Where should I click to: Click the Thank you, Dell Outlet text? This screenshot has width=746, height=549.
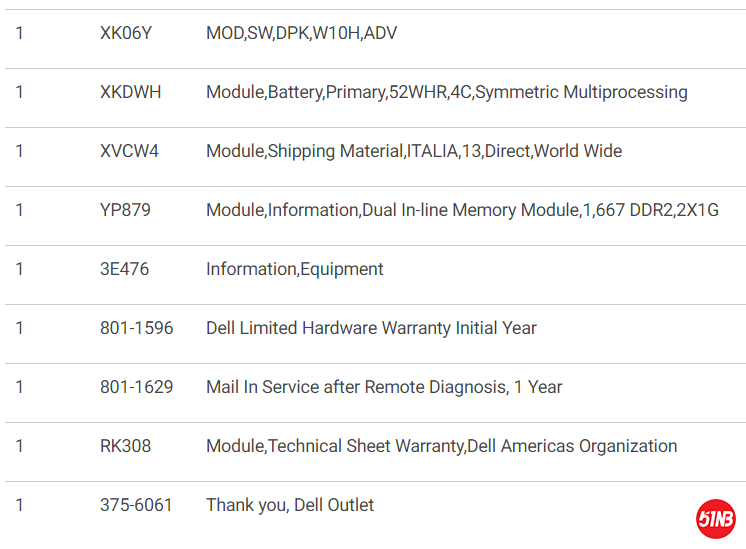[x=289, y=505]
